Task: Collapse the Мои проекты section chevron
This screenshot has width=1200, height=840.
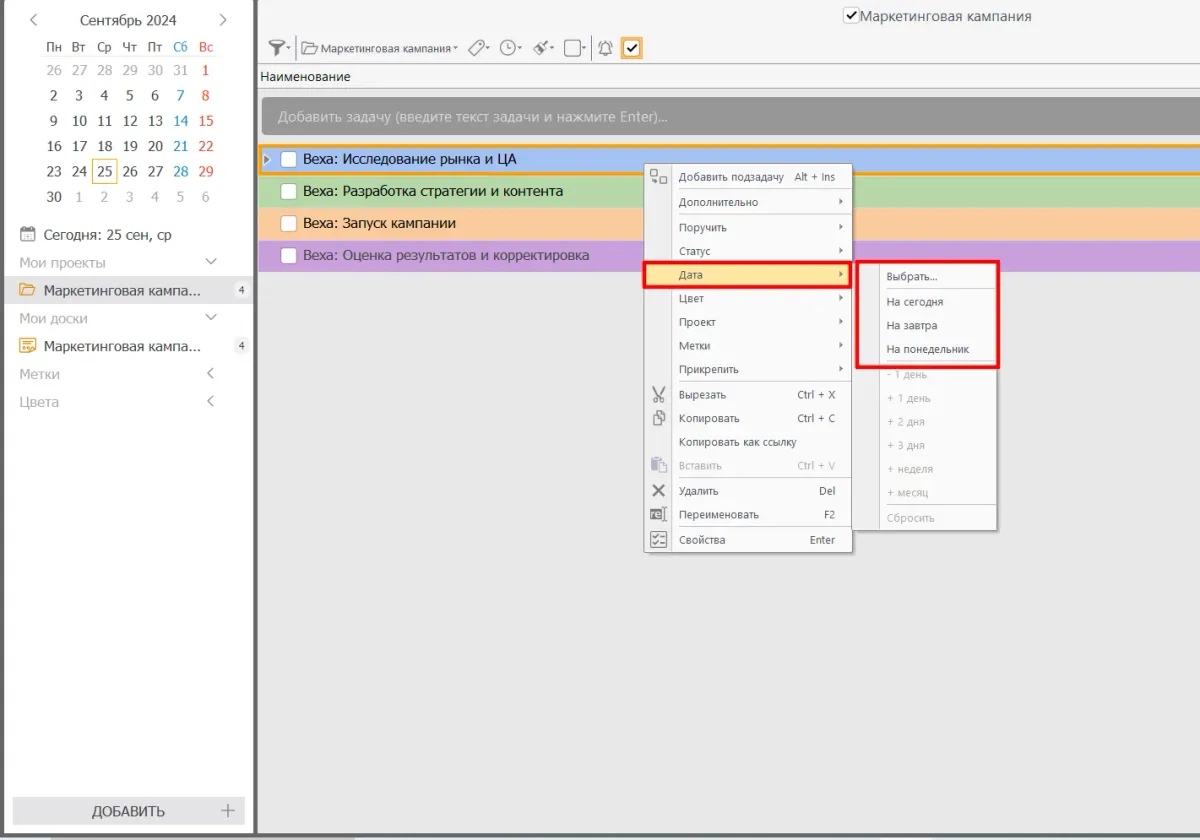Action: click(211, 262)
